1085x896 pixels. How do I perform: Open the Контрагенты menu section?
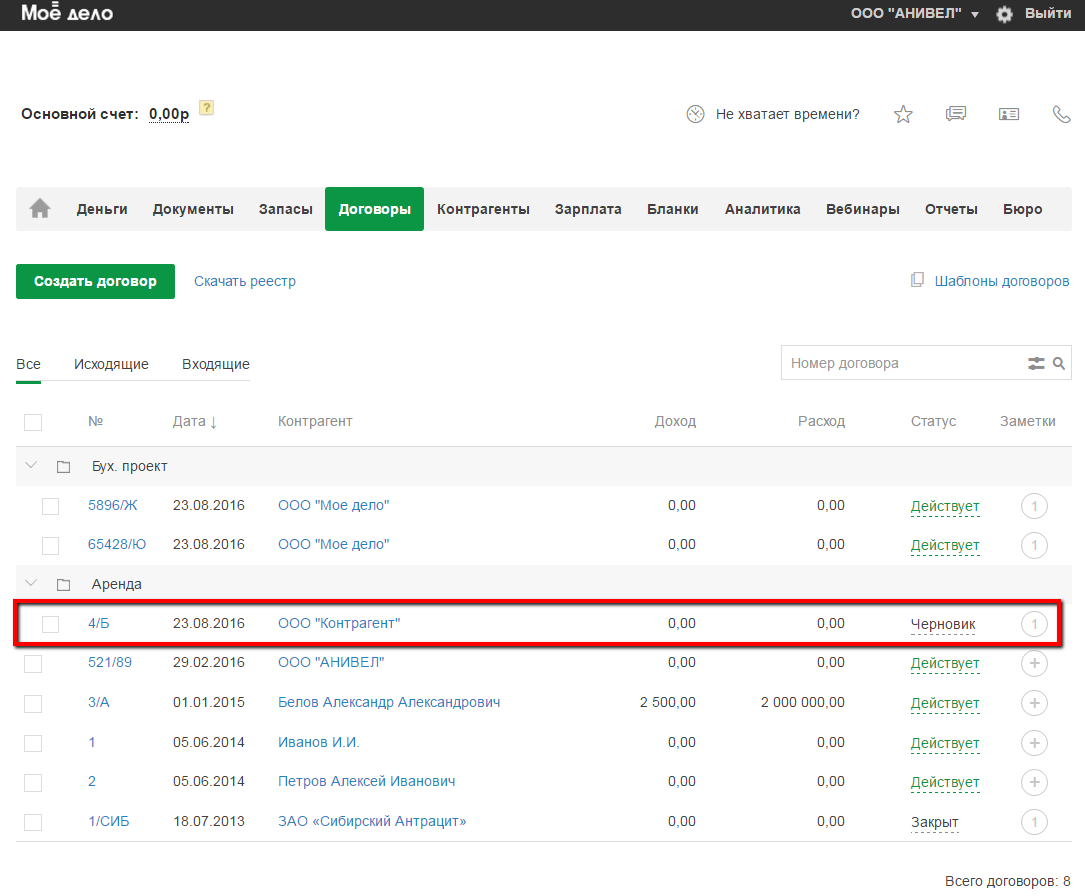(x=483, y=209)
